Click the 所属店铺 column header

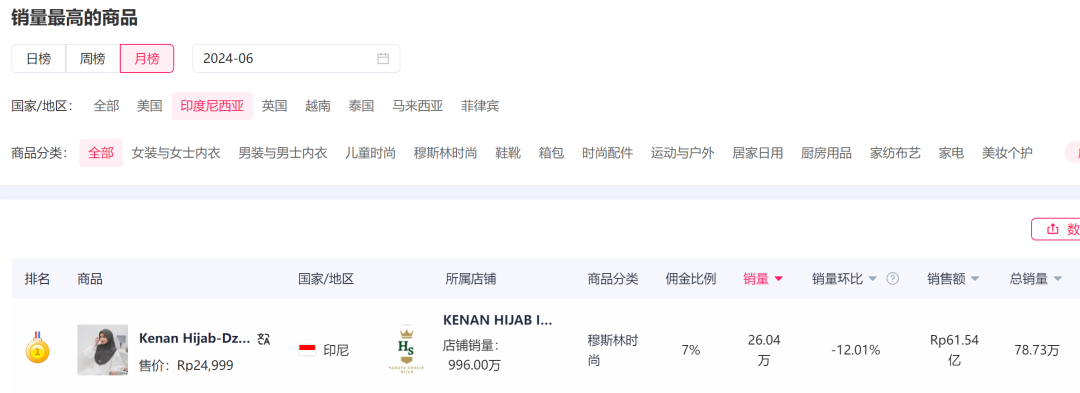(x=470, y=279)
